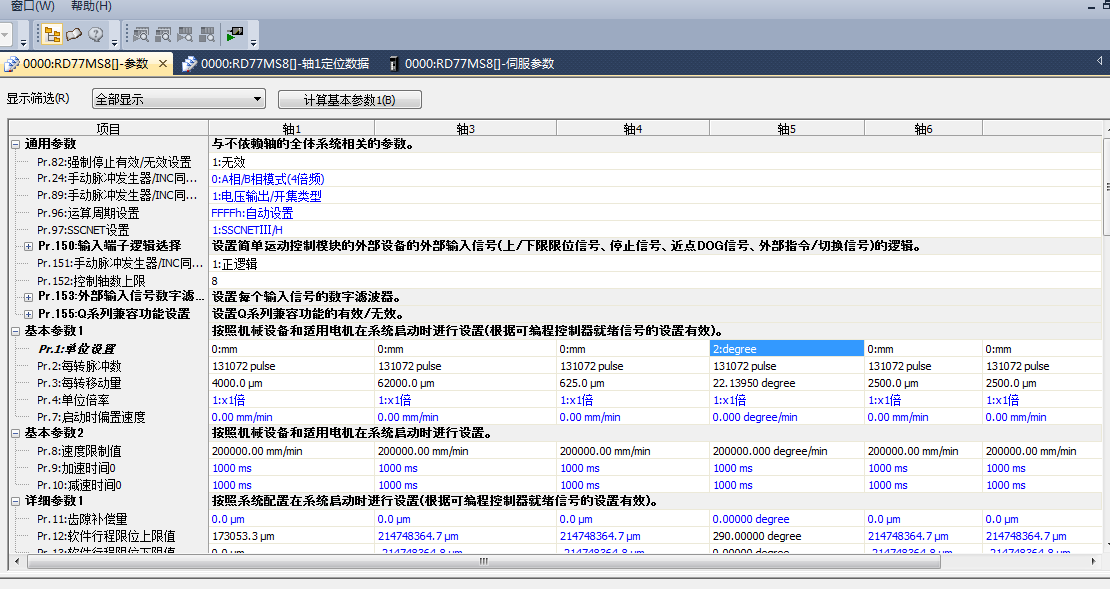Collapse the 通用参数 tree group

(16, 144)
